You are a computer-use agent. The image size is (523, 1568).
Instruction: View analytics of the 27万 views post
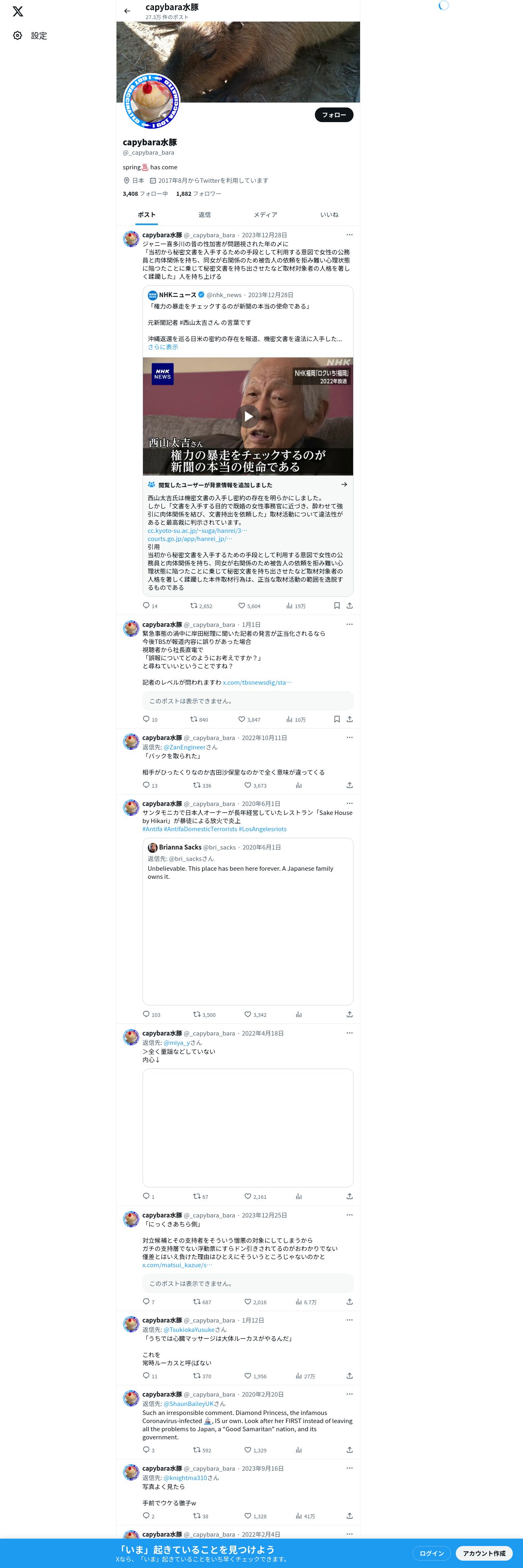[305, 1375]
